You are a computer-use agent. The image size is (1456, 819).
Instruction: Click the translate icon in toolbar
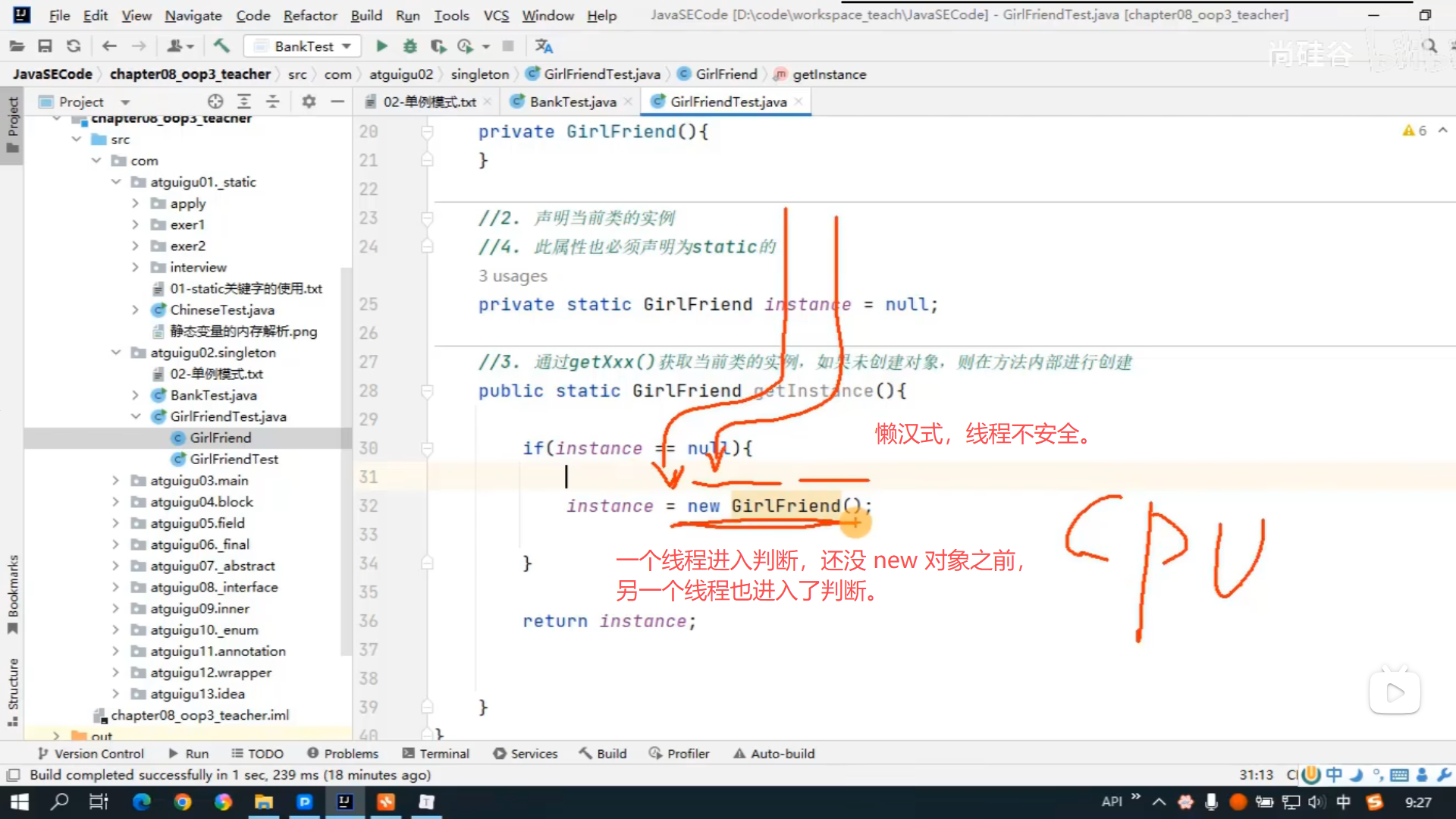tap(544, 46)
